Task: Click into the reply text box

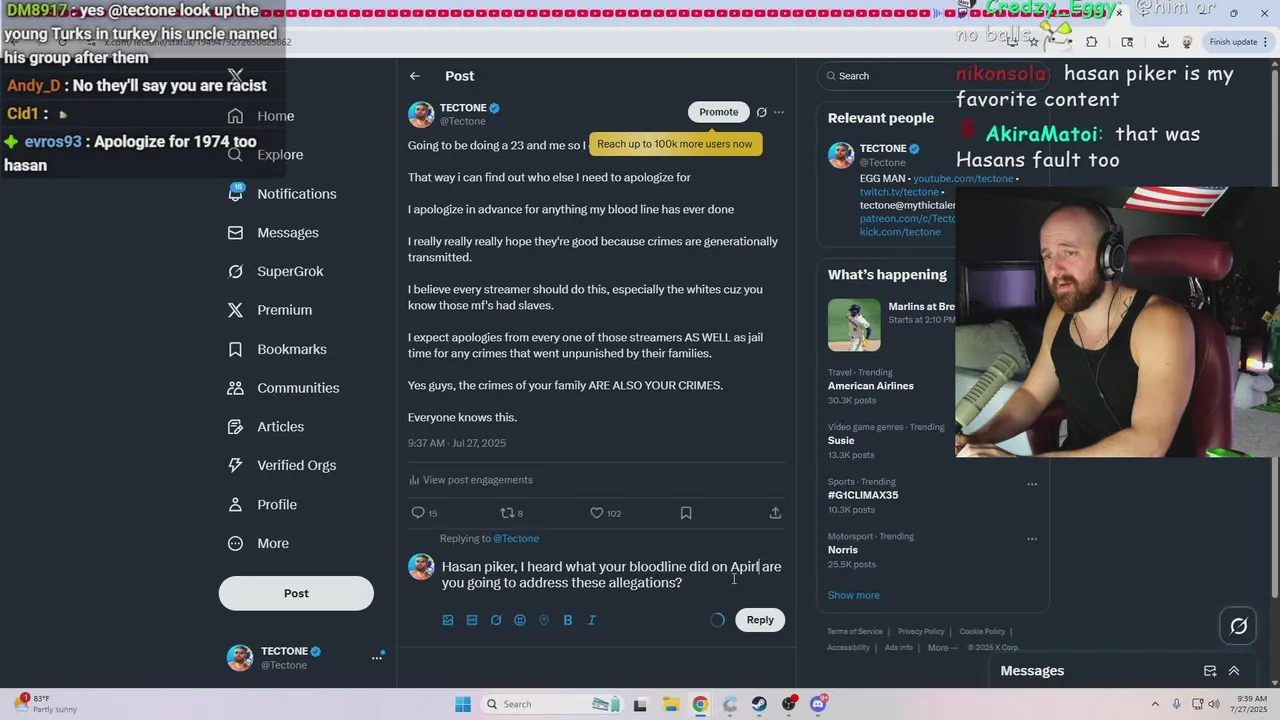Action: 612,575
